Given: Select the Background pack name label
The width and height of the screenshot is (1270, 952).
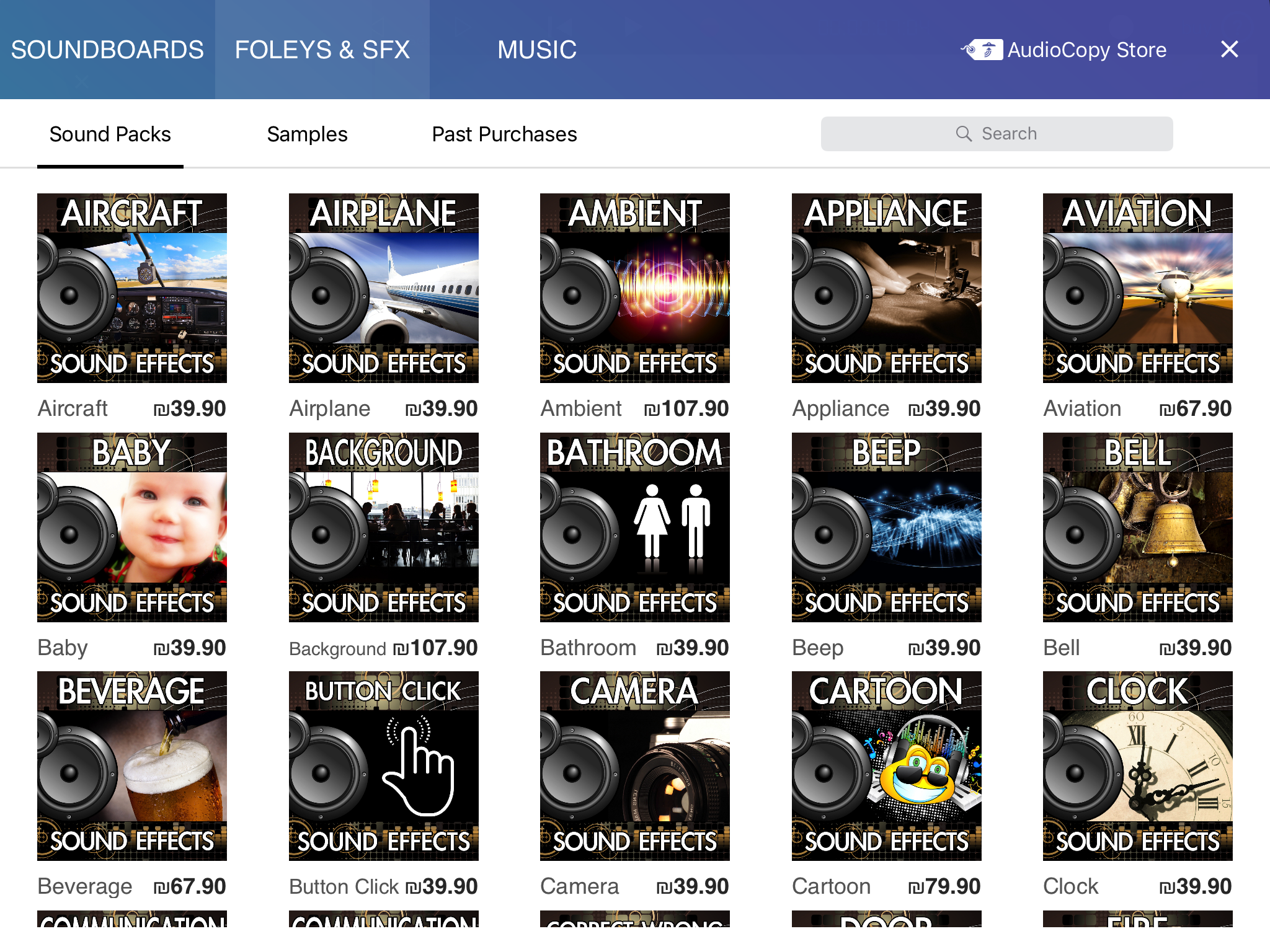Looking at the screenshot, I should coord(338,649).
